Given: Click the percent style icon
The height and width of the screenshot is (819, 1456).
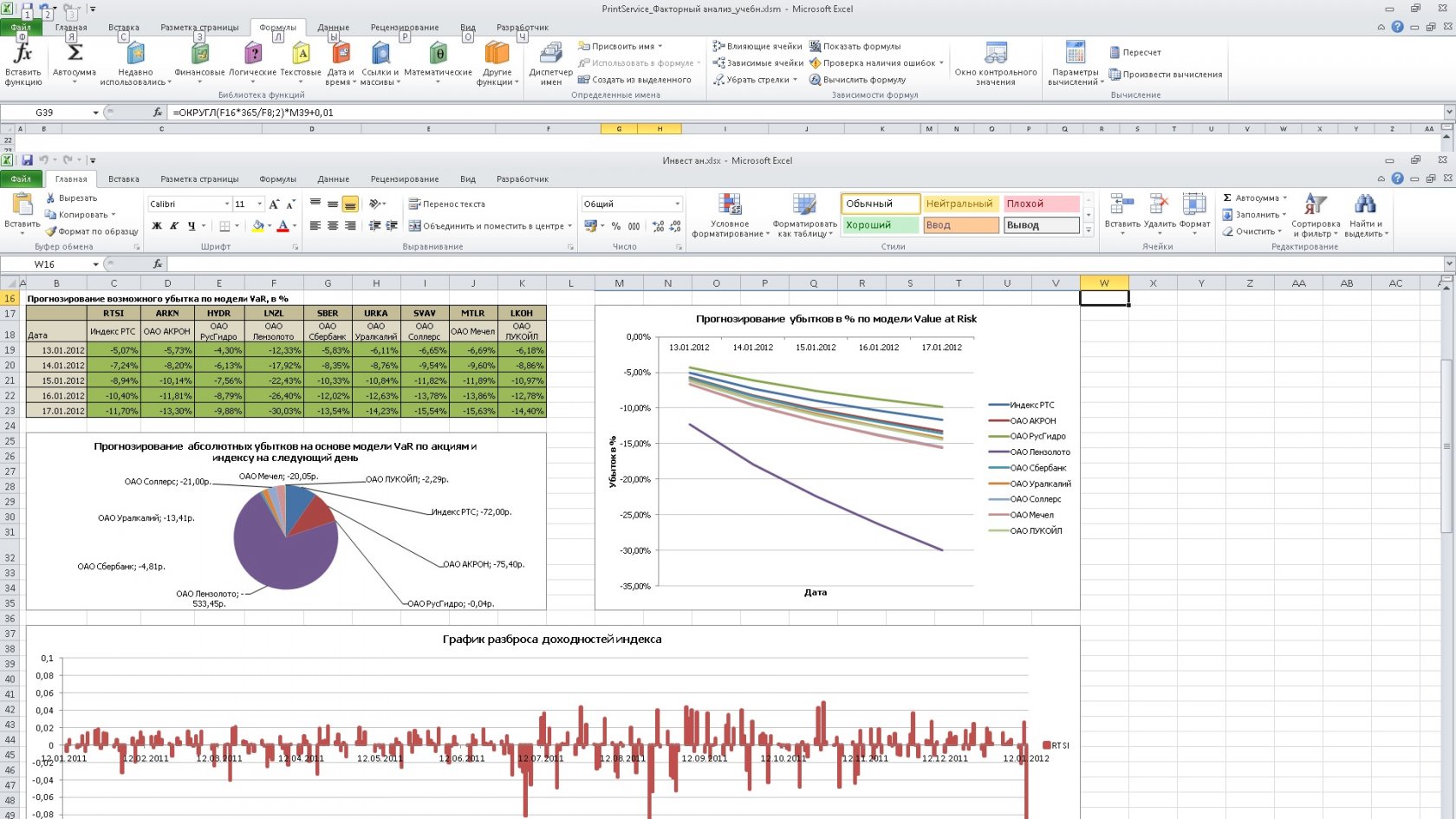Looking at the screenshot, I should pos(616,226).
